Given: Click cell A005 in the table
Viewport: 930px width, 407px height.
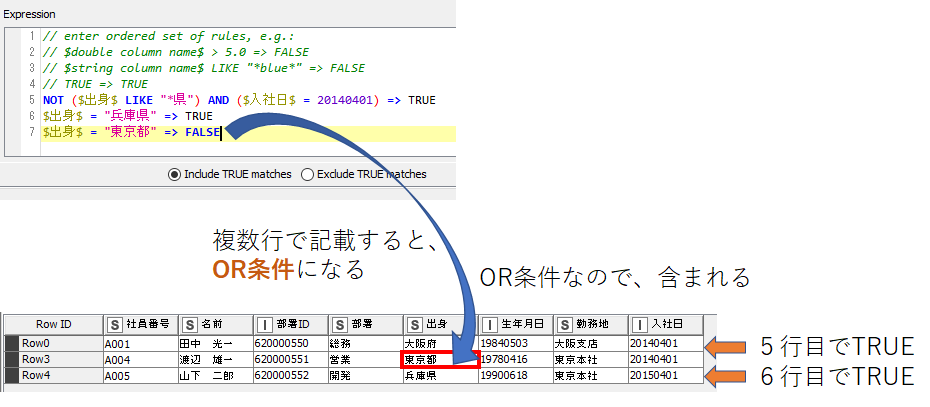Looking at the screenshot, I should pyautogui.click(x=141, y=376).
